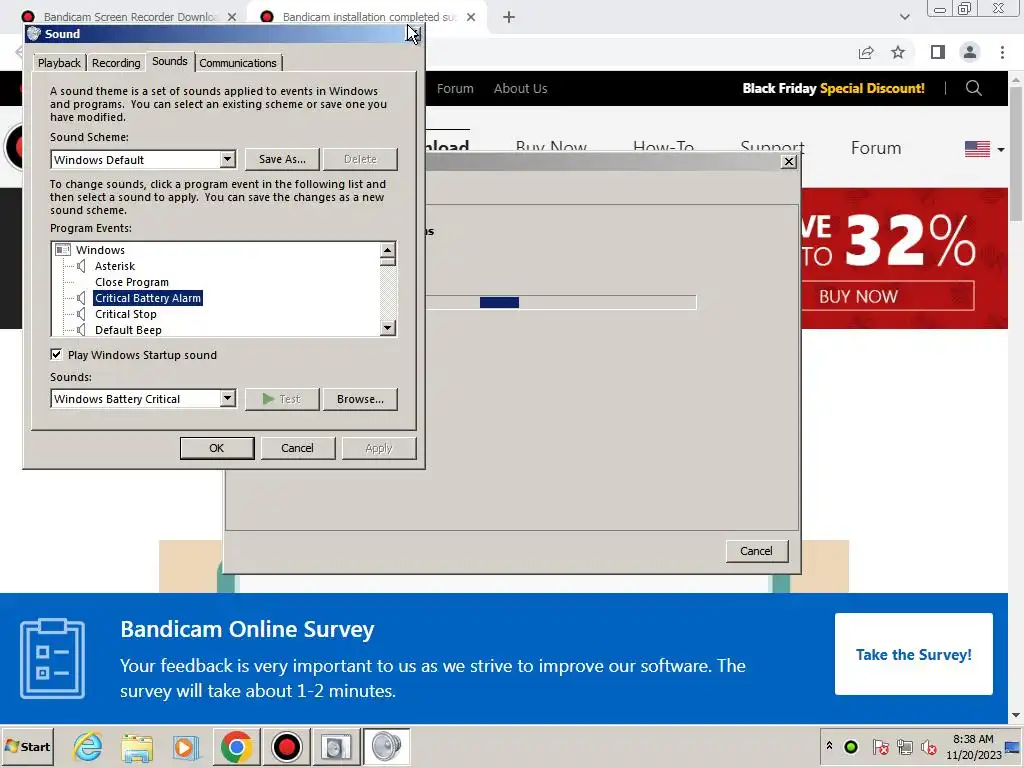Open the clock showing 8:38 AM
The height and width of the screenshot is (768, 1024).
click(973, 746)
